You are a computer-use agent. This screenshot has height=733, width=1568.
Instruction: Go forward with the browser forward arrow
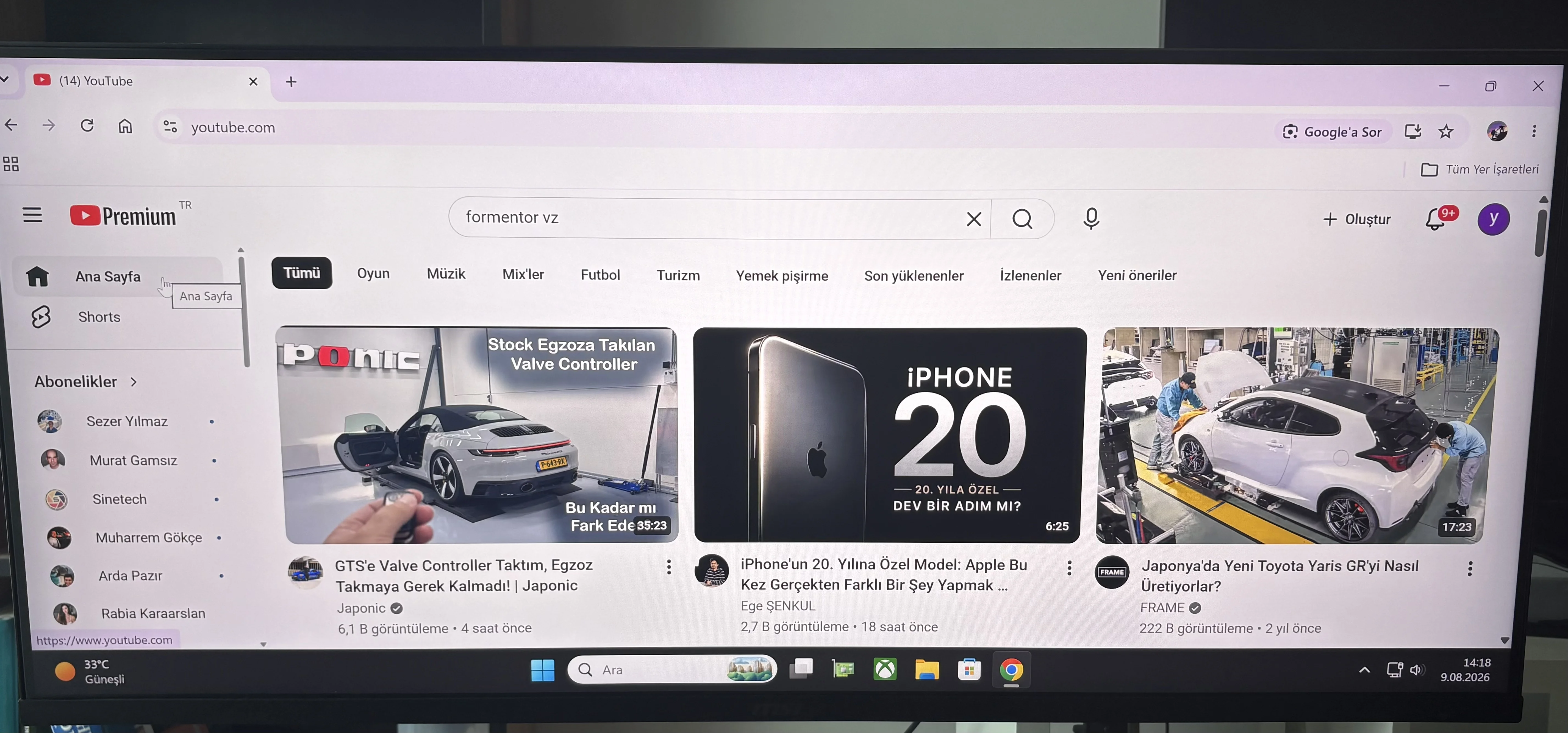[49, 125]
